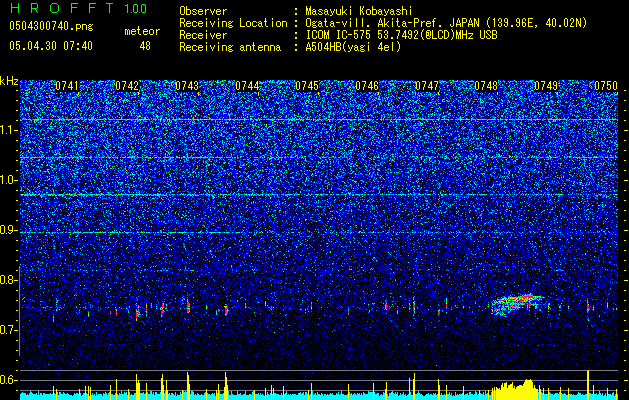
Task: Click the large meteor echo near 0748
Action: tap(517, 305)
